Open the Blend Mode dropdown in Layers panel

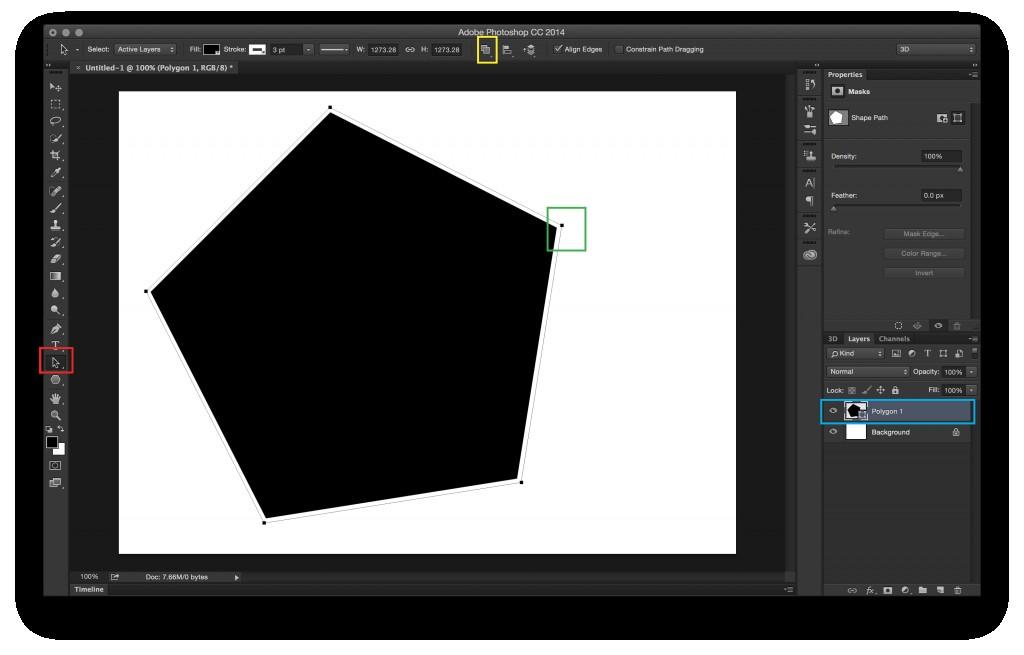tap(866, 372)
